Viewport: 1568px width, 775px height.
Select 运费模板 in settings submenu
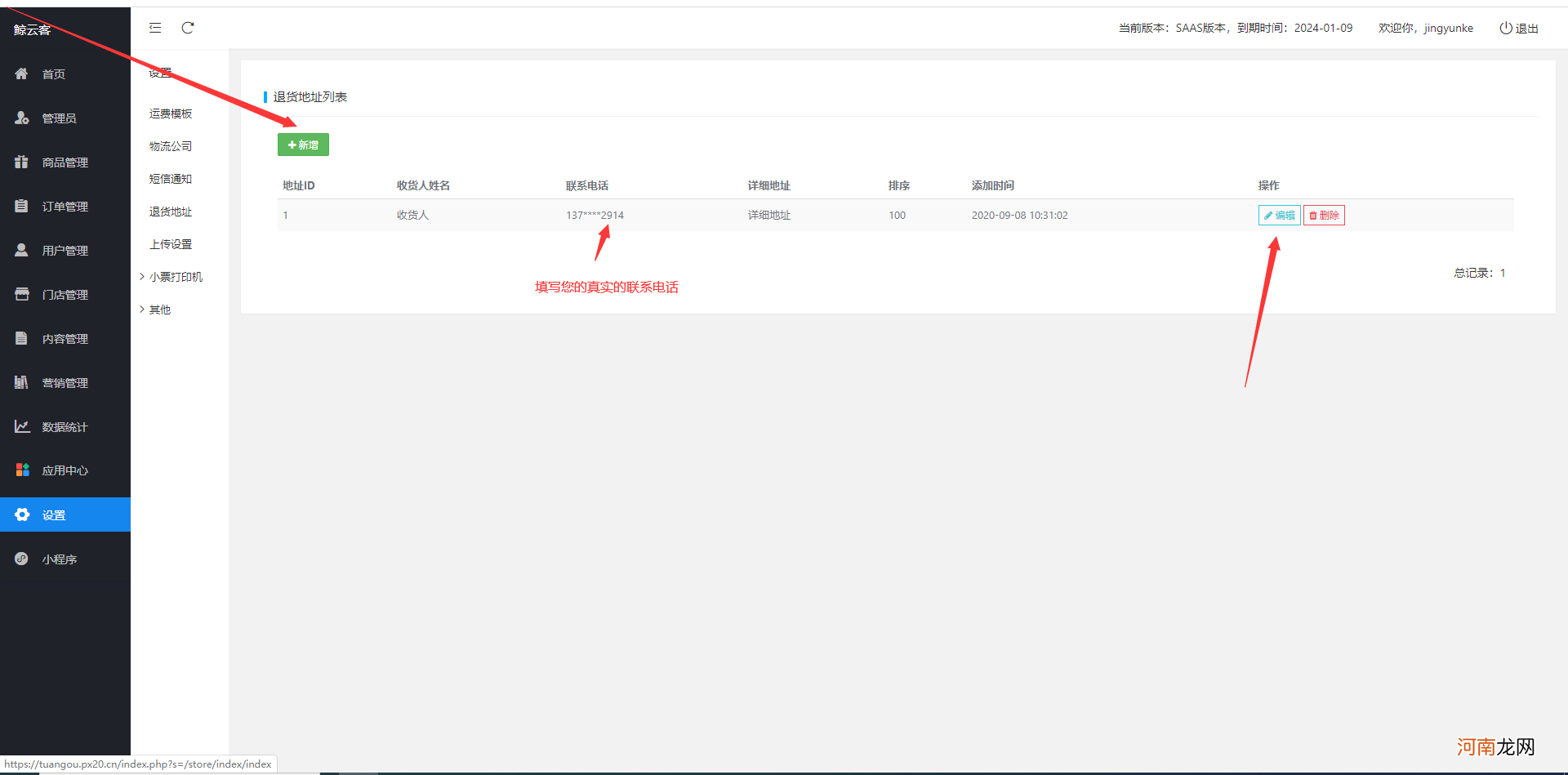pos(171,114)
